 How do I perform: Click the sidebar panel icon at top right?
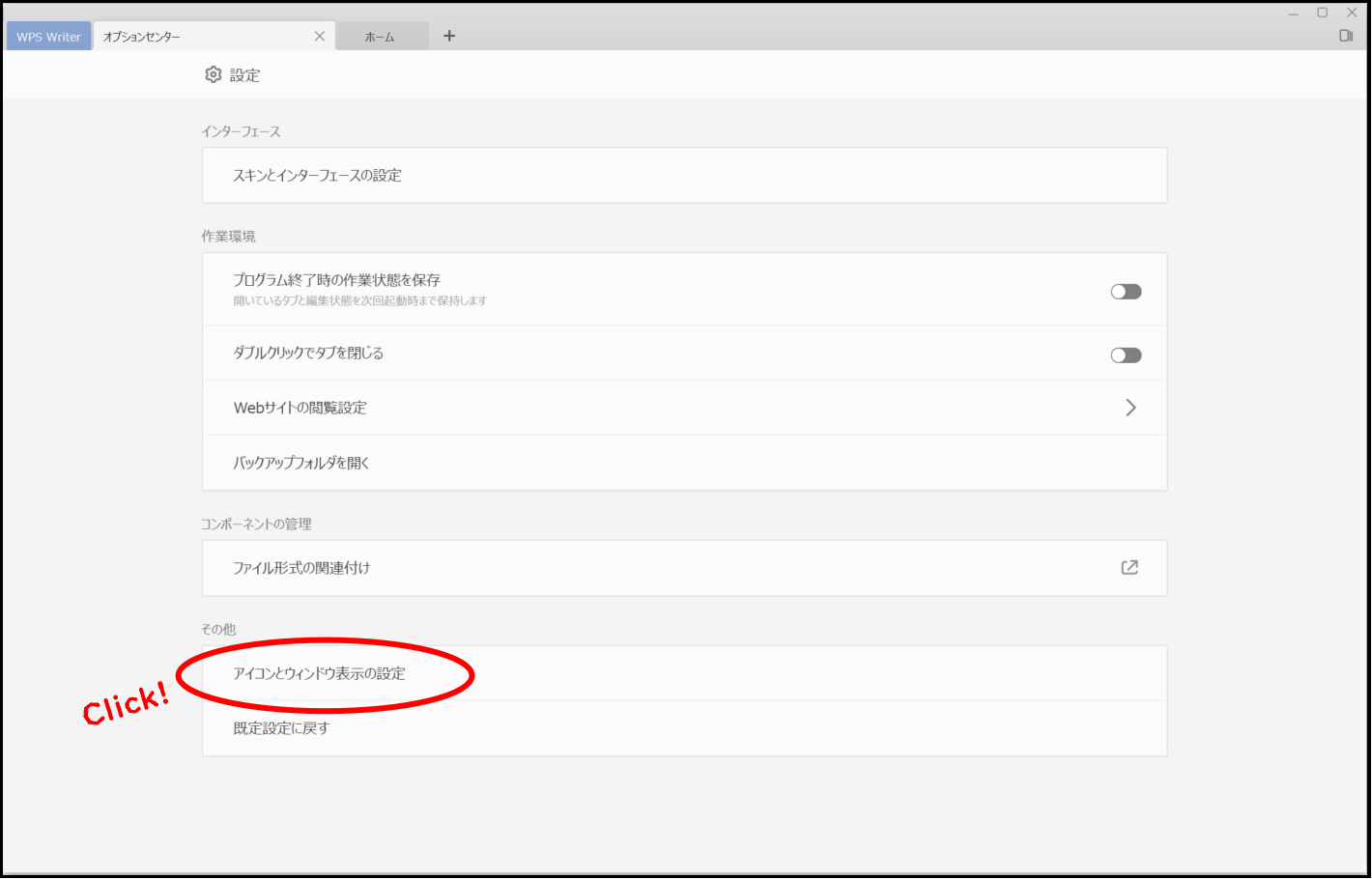click(x=1346, y=36)
